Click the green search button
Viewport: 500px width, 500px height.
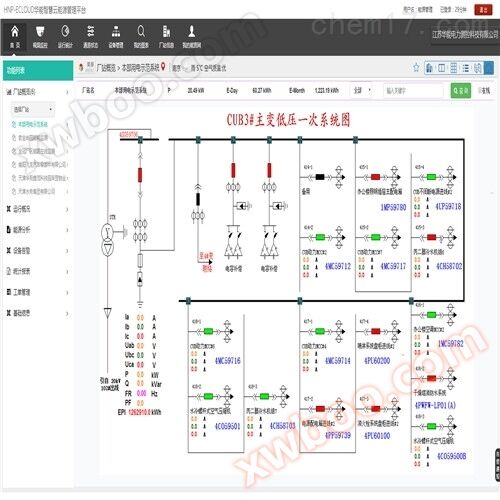461,90
